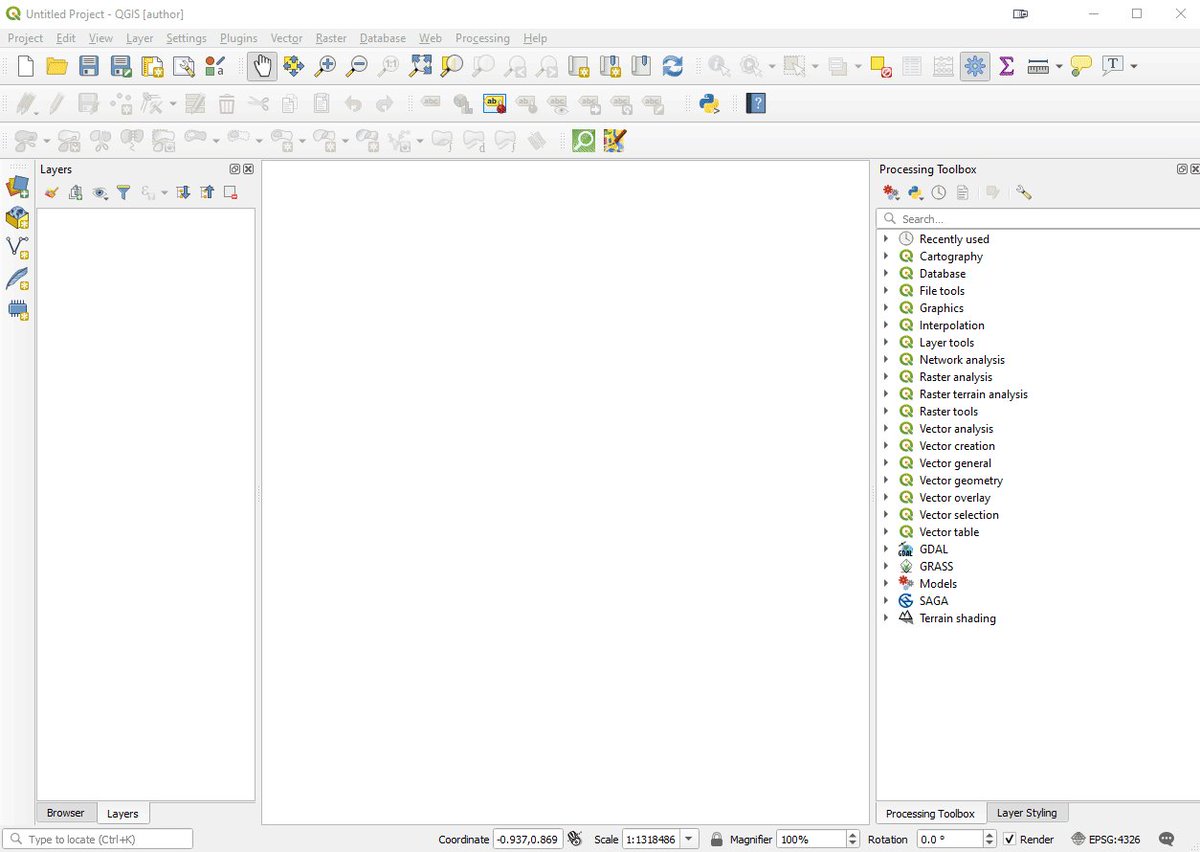This screenshot has height=852, width=1200.
Task: Toggle the manage map themes eye icon
Action: coord(99,193)
